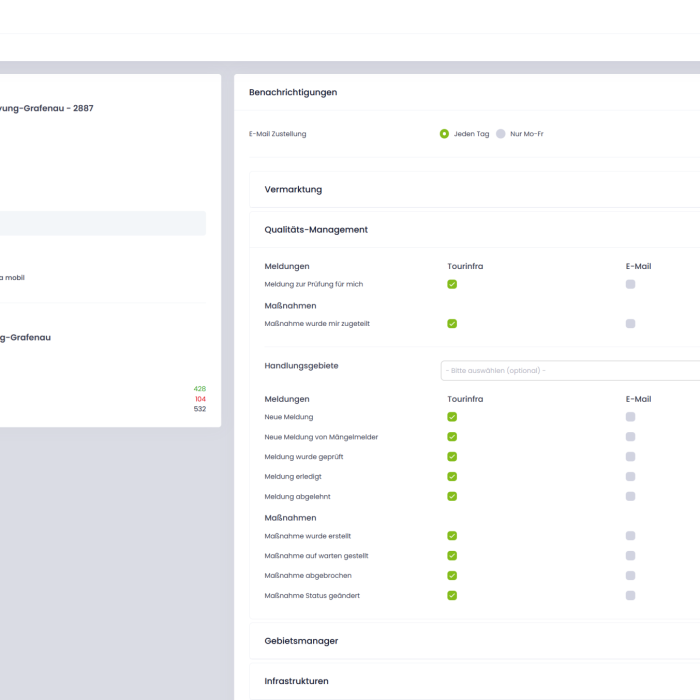Expand the Gebietsmanager section

tap(301, 640)
